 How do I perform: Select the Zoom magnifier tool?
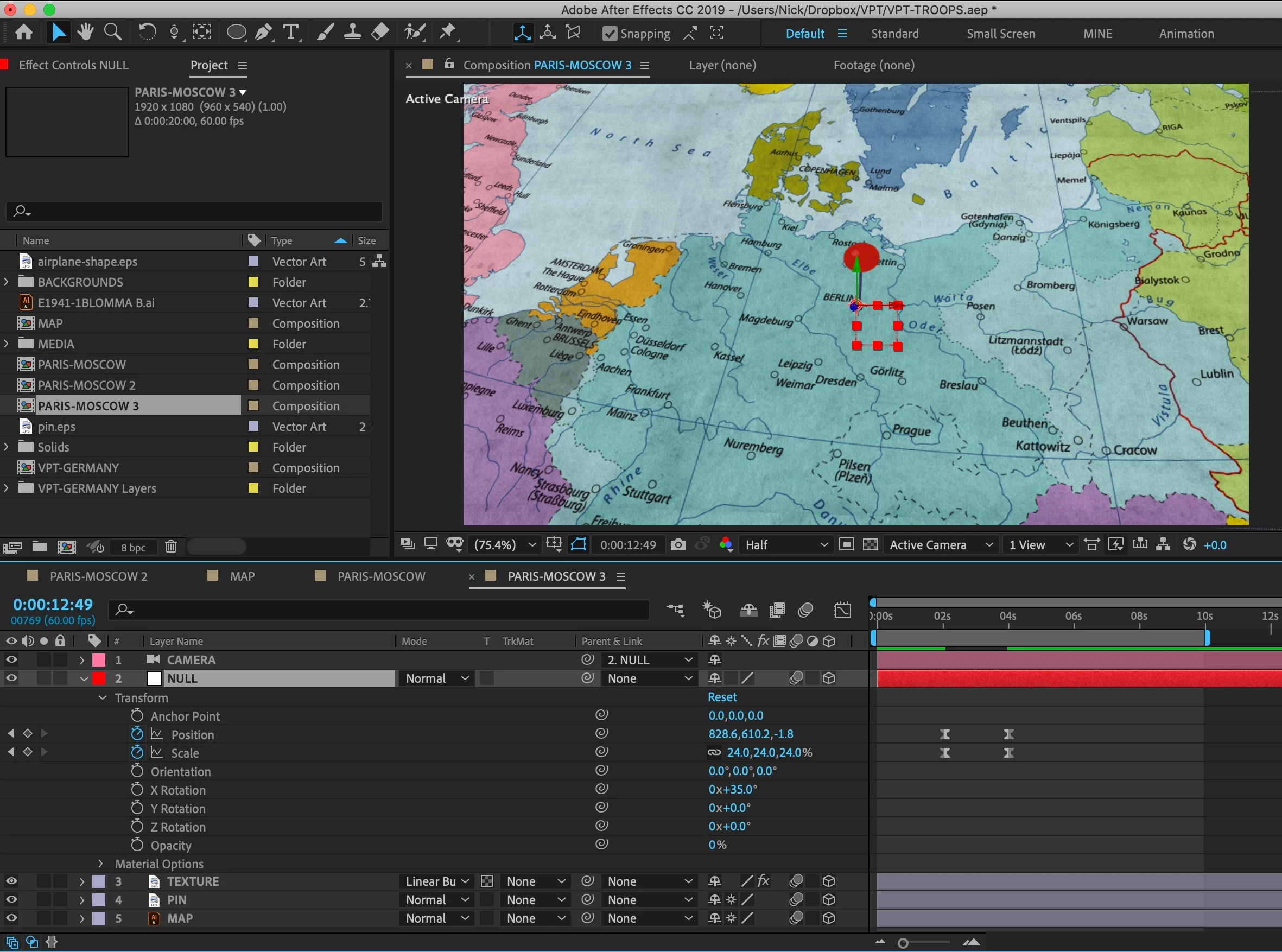pyautogui.click(x=112, y=32)
